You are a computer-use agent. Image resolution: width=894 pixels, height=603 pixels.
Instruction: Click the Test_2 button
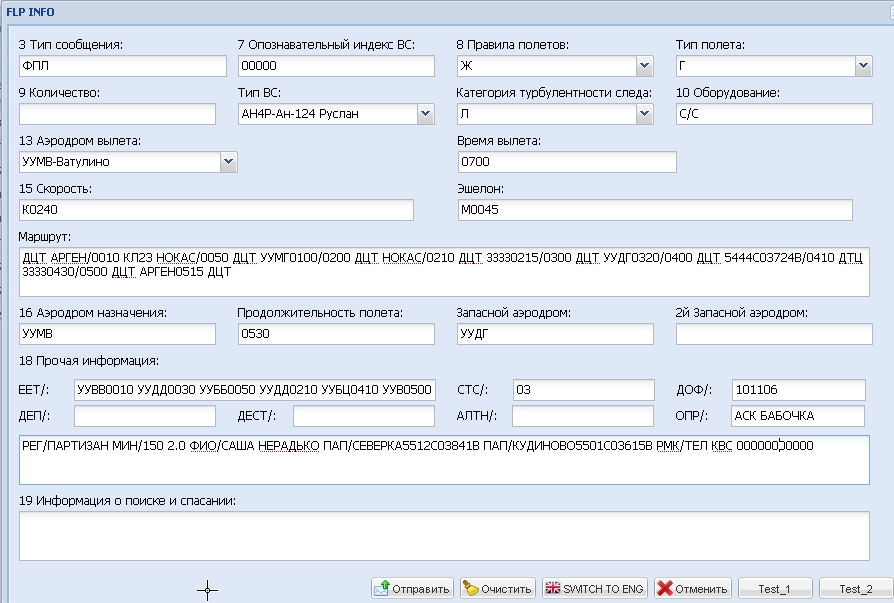[x=855, y=588]
